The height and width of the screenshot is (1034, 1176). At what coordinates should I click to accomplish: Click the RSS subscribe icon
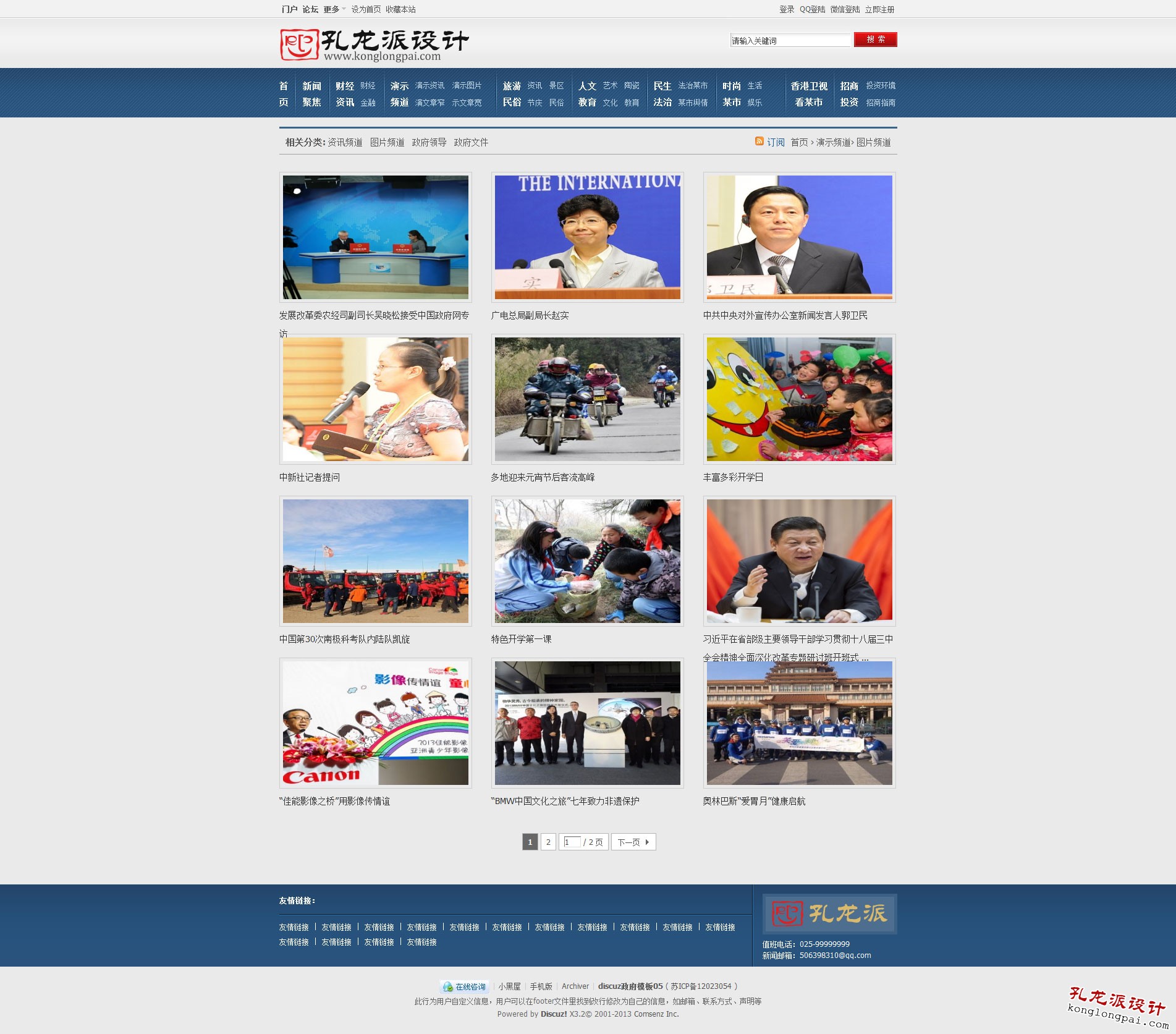coord(759,142)
